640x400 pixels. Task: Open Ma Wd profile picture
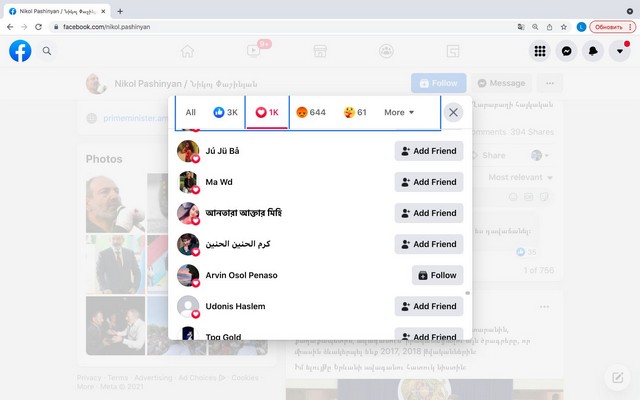pos(188,182)
